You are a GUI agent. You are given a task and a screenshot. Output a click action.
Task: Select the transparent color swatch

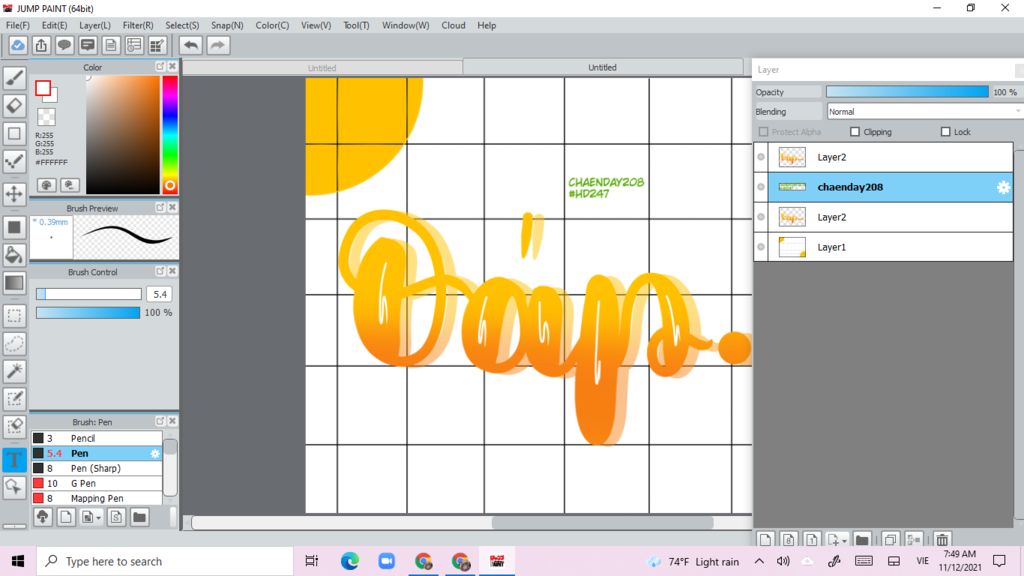(46, 118)
